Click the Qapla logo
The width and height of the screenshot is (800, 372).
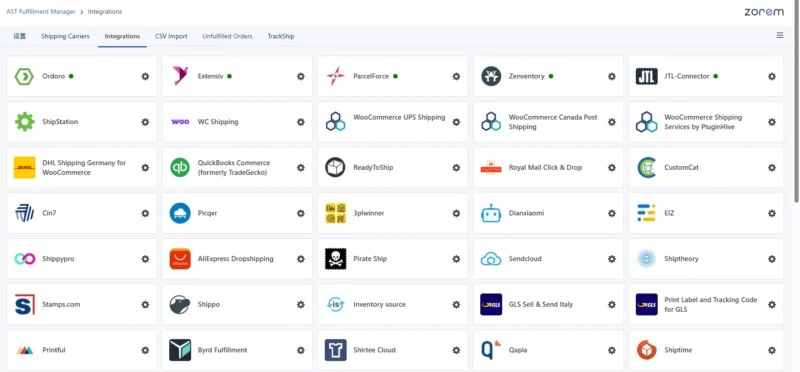coord(491,350)
